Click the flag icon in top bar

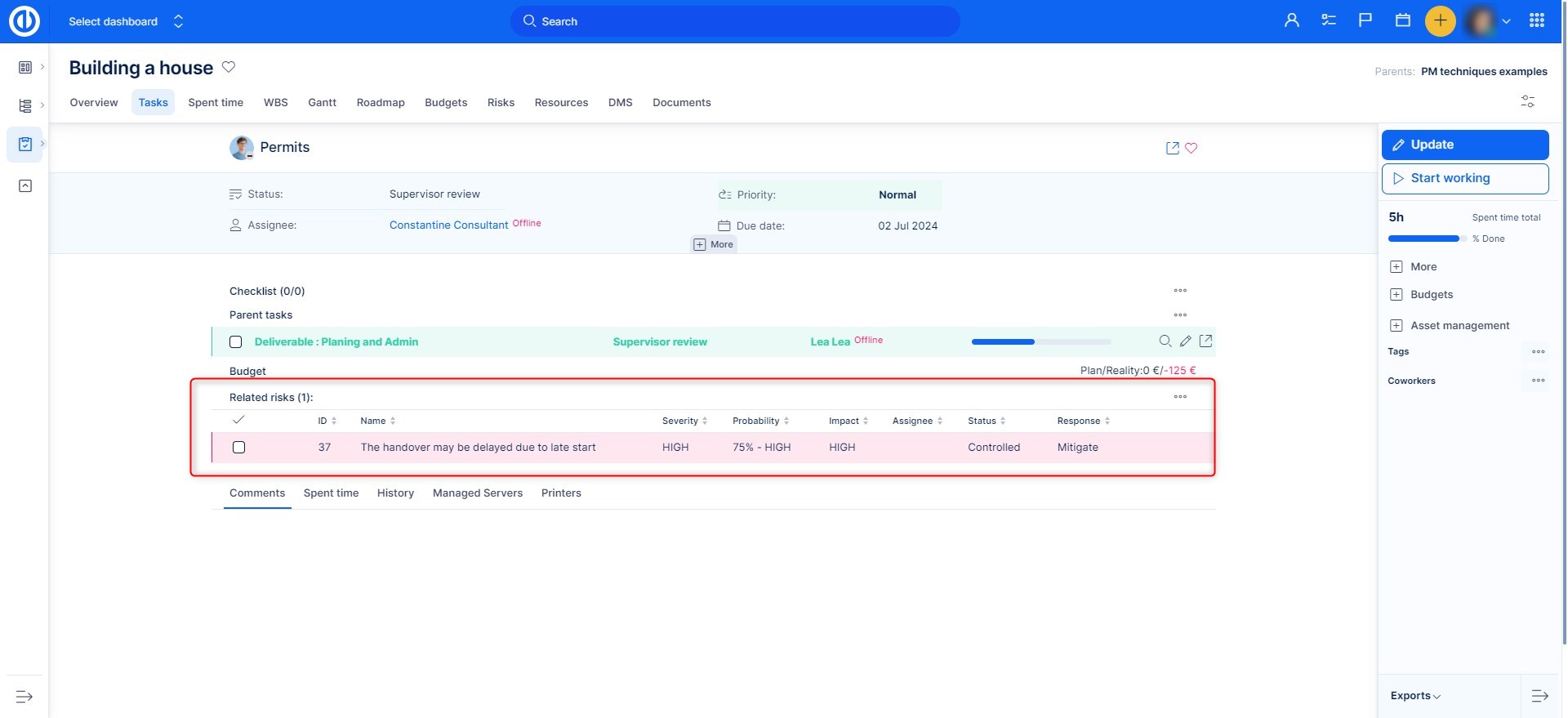[x=1365, y=20]
